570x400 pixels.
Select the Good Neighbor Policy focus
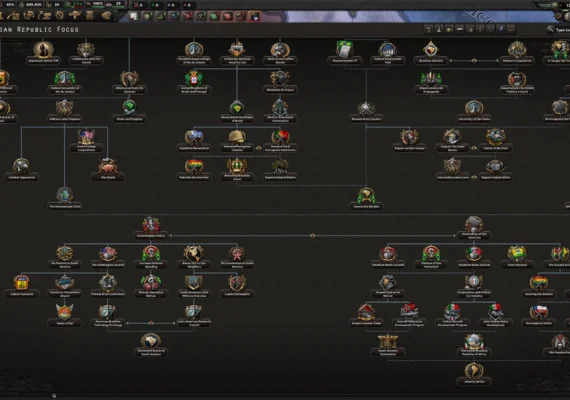[x=150, y=228]
